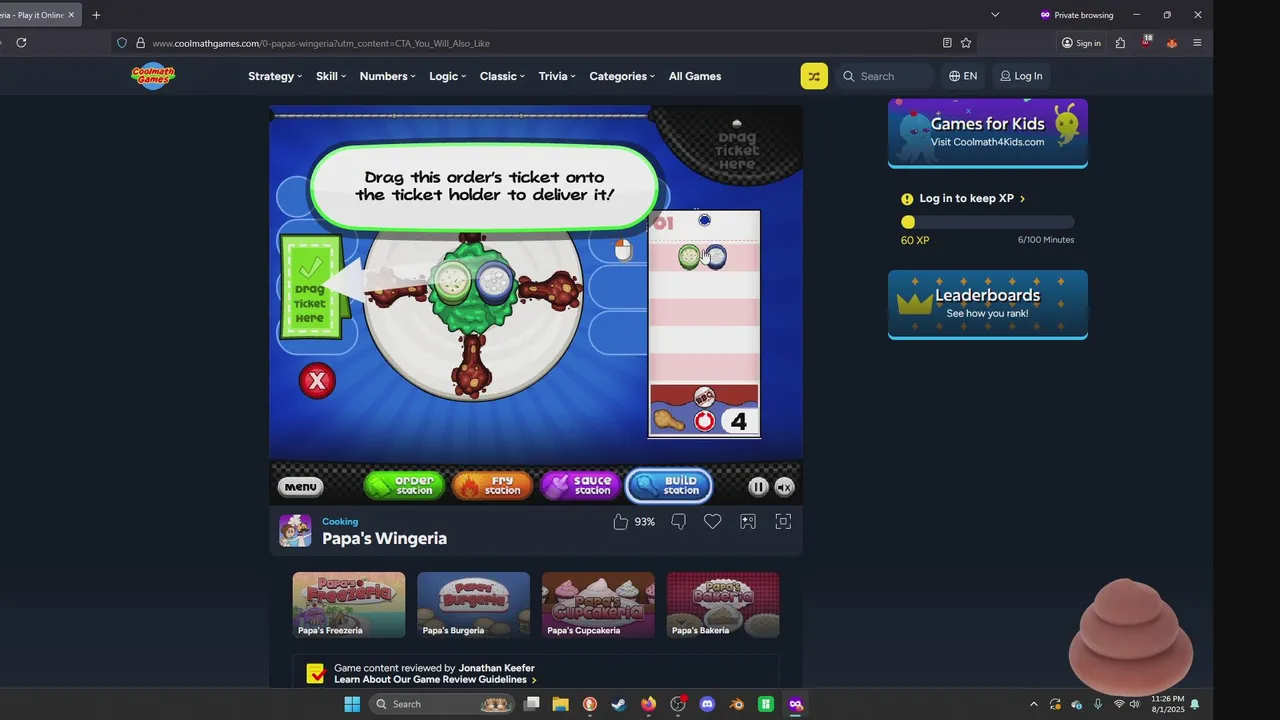
Task: Click the XP progress bar
Action: coord(988,222)
